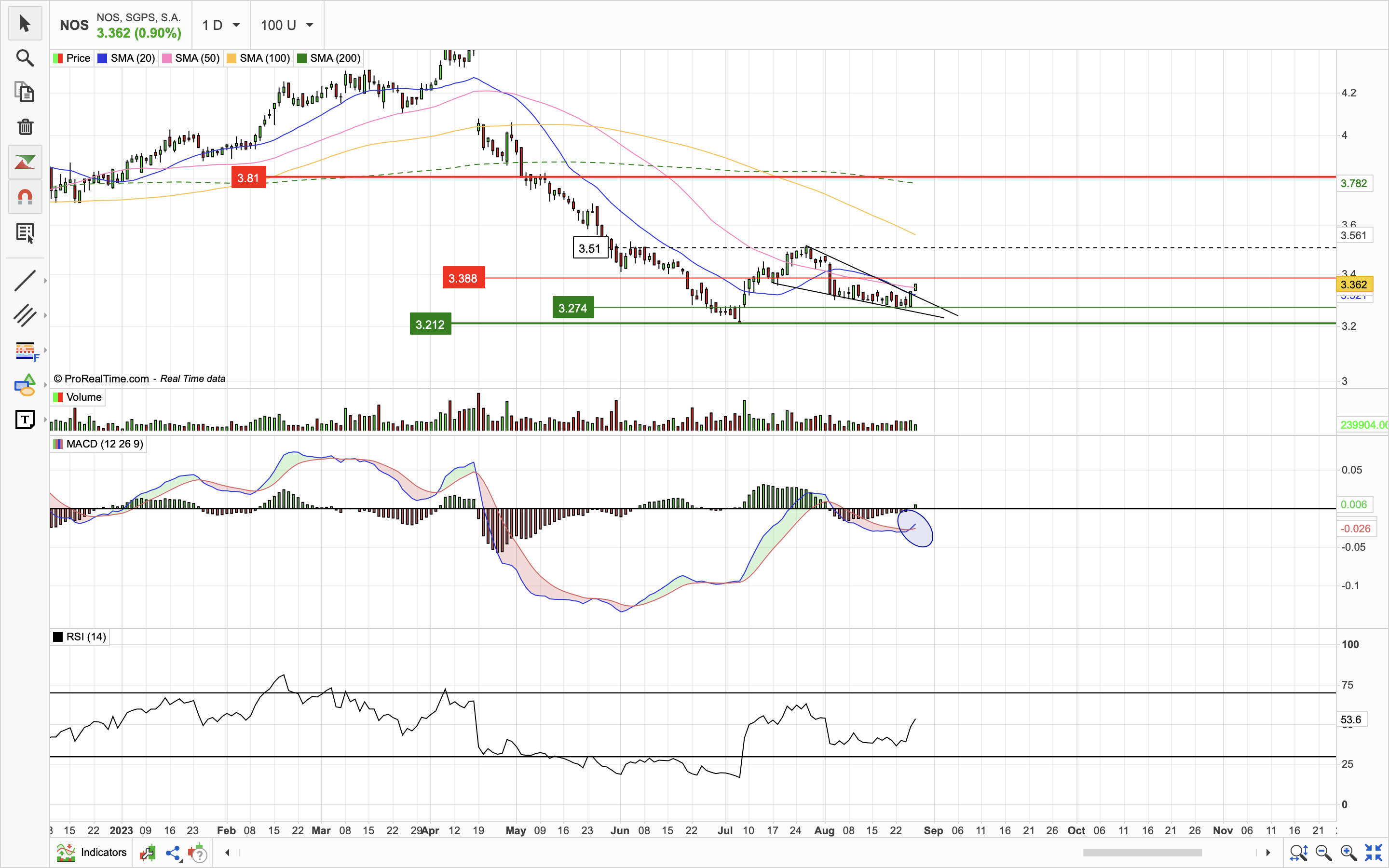Viewport: 1389px width, 868px height.
Task: Select the text annotation tool
Action: tap(25, 420)
